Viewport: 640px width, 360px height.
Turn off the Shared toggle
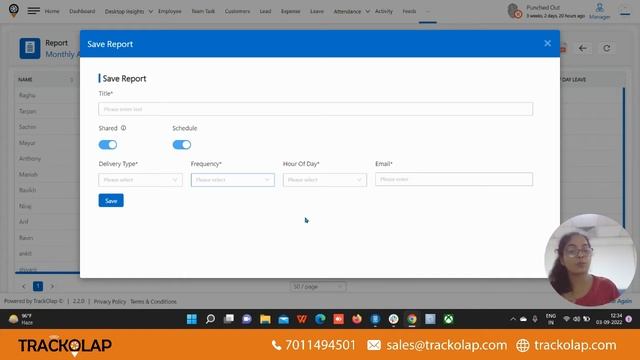108,144
